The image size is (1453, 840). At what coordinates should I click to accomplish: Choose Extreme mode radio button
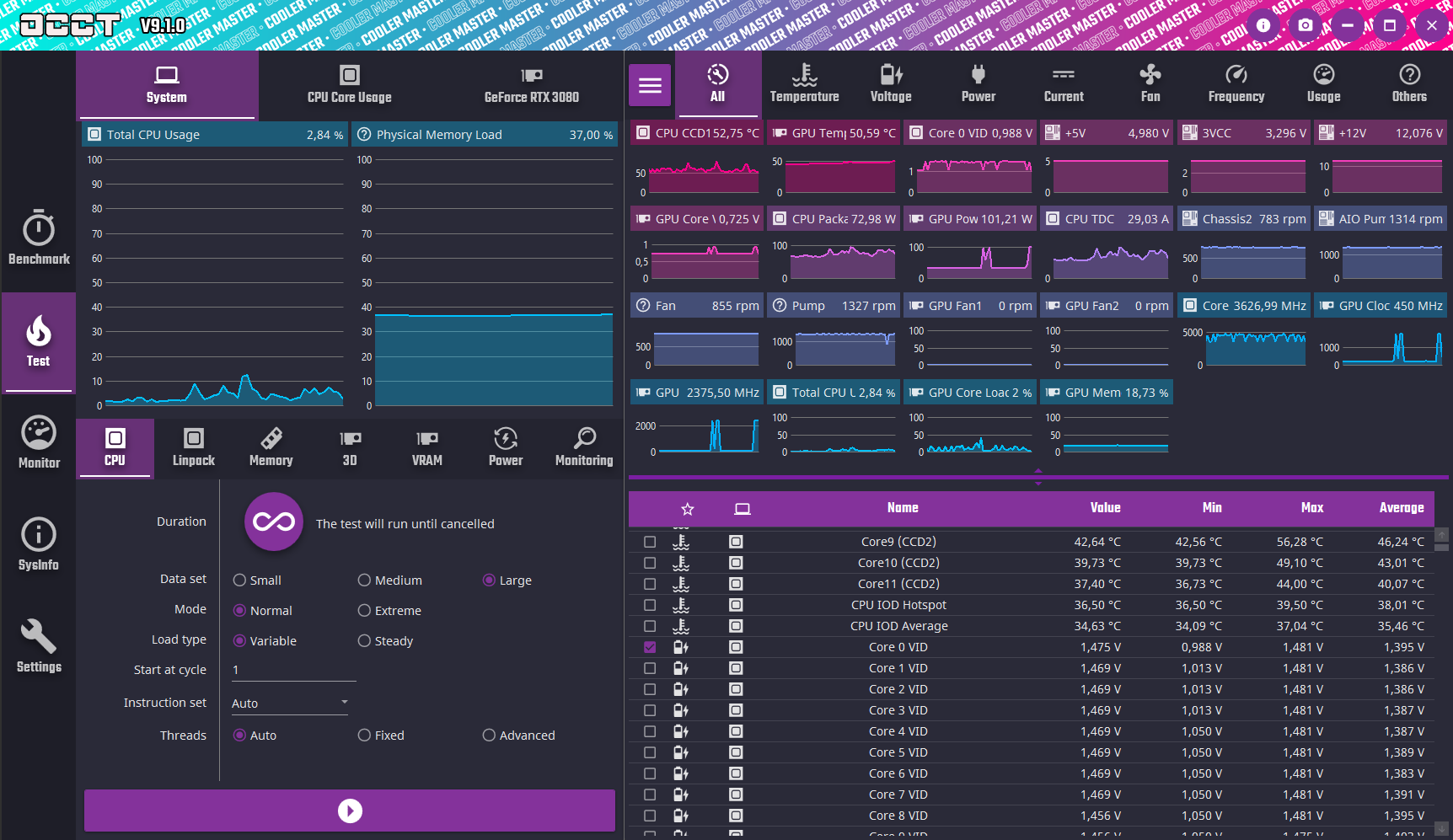365,611
